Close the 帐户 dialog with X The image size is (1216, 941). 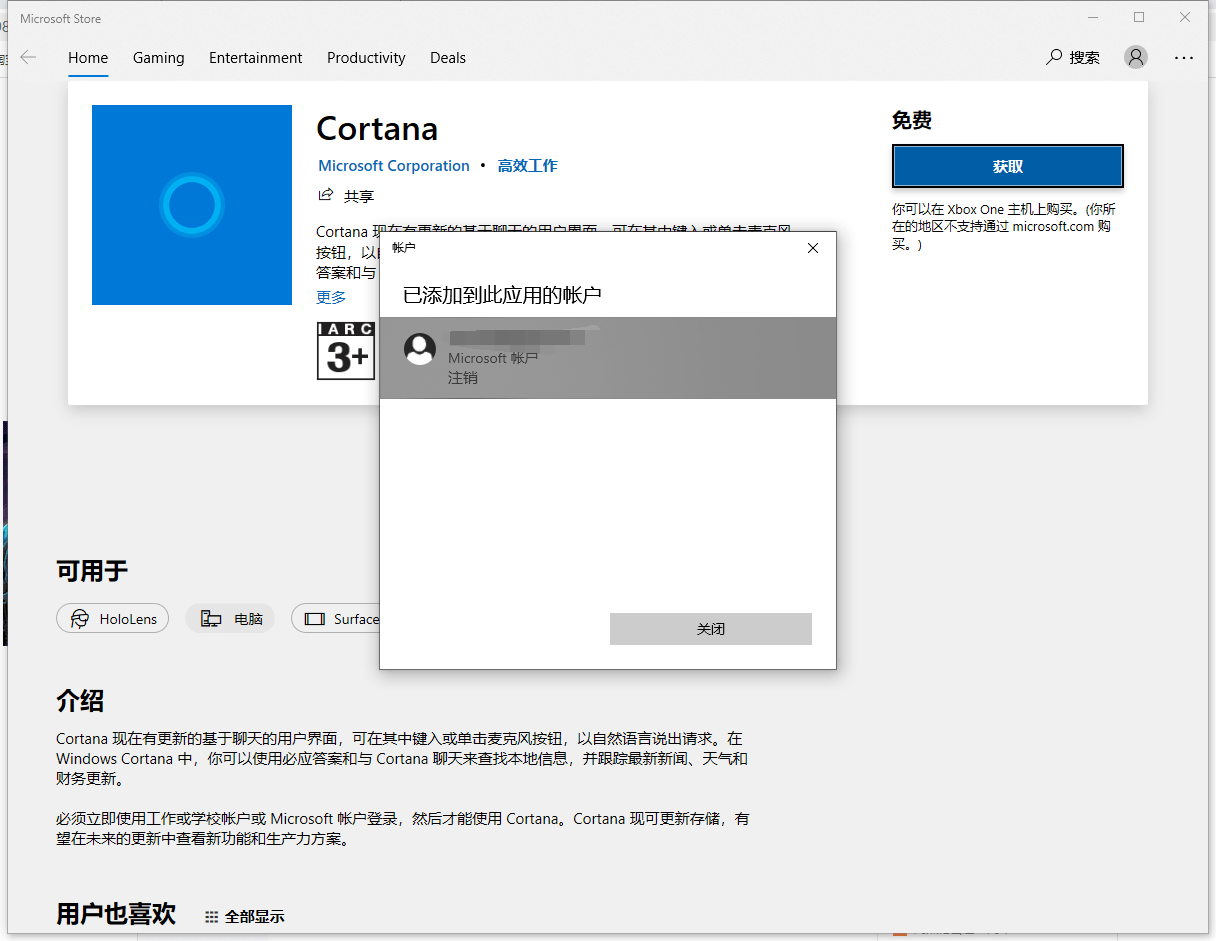pyautogui.click(x=813, y=248)
